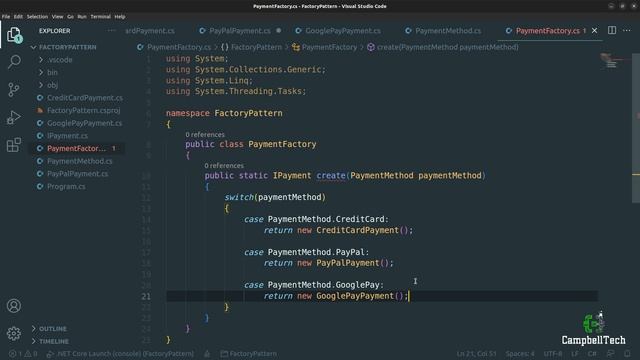Click .NET Core Launch debug config in status bar
640x360 pixels.
(120, 354)
